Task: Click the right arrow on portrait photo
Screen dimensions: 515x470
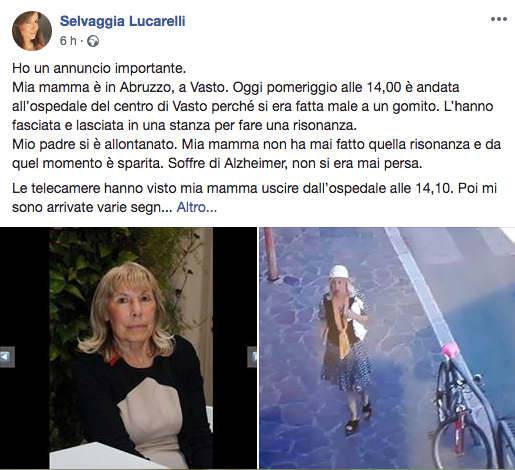Action: coord(252,357)
